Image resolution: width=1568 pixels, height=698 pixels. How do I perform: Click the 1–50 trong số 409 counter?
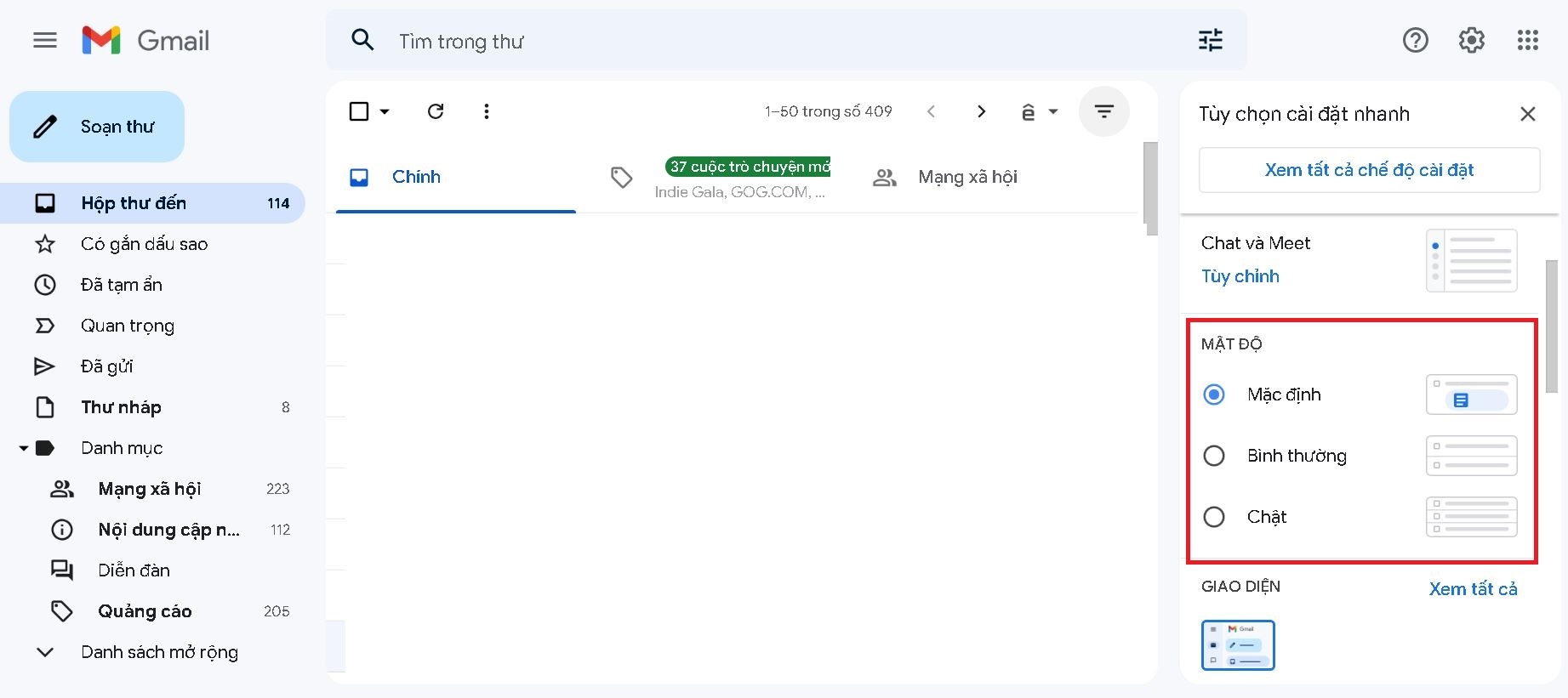828,111
